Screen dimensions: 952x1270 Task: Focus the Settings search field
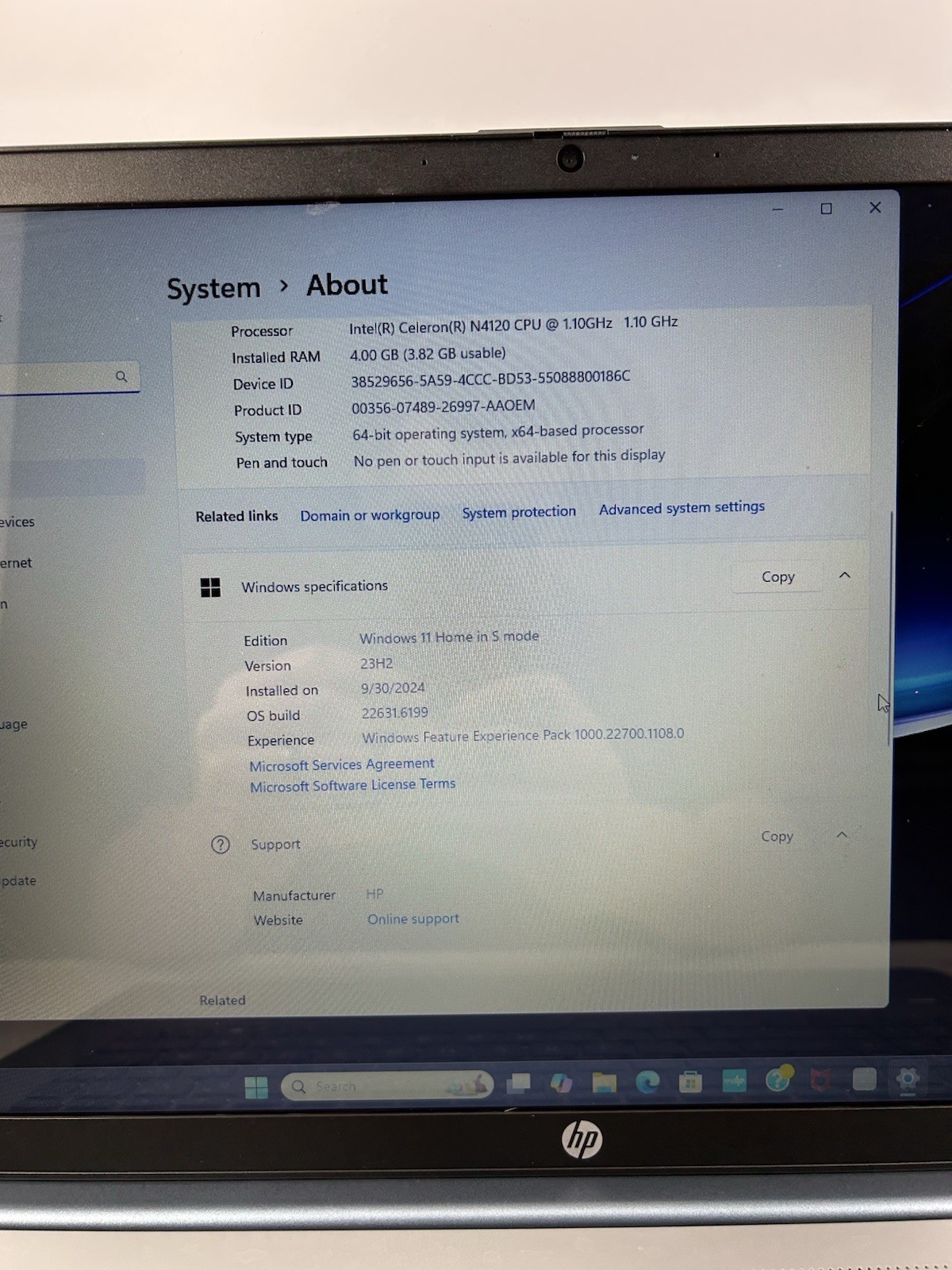[70, 377]
